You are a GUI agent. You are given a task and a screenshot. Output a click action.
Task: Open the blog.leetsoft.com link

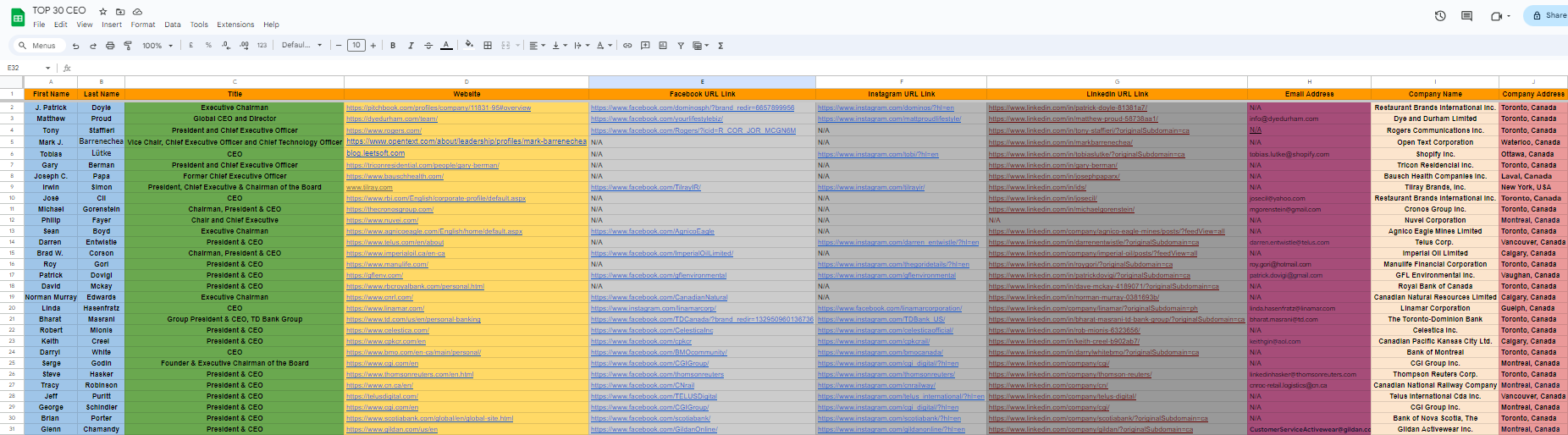(375, 153)
